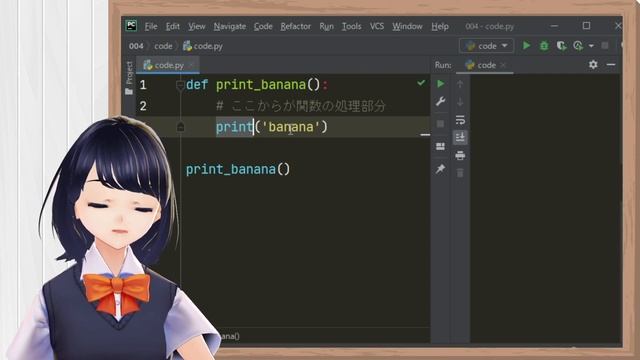The width and height of the screenshot is (640, 360).
Task: Open Run panel settings gear
Action: click(593, 64)
